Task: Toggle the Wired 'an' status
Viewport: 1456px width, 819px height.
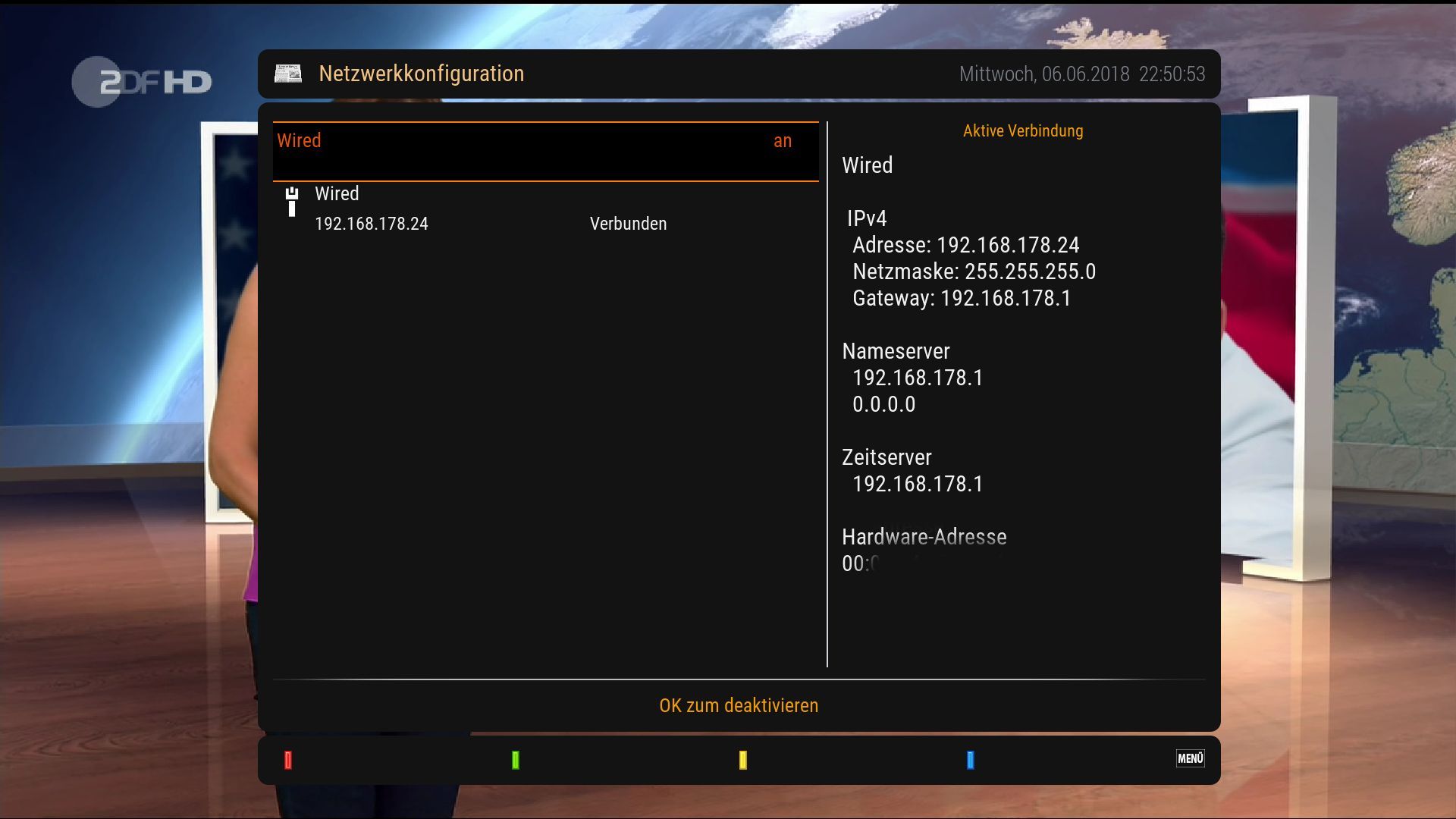Action: [x=782, y=141]
